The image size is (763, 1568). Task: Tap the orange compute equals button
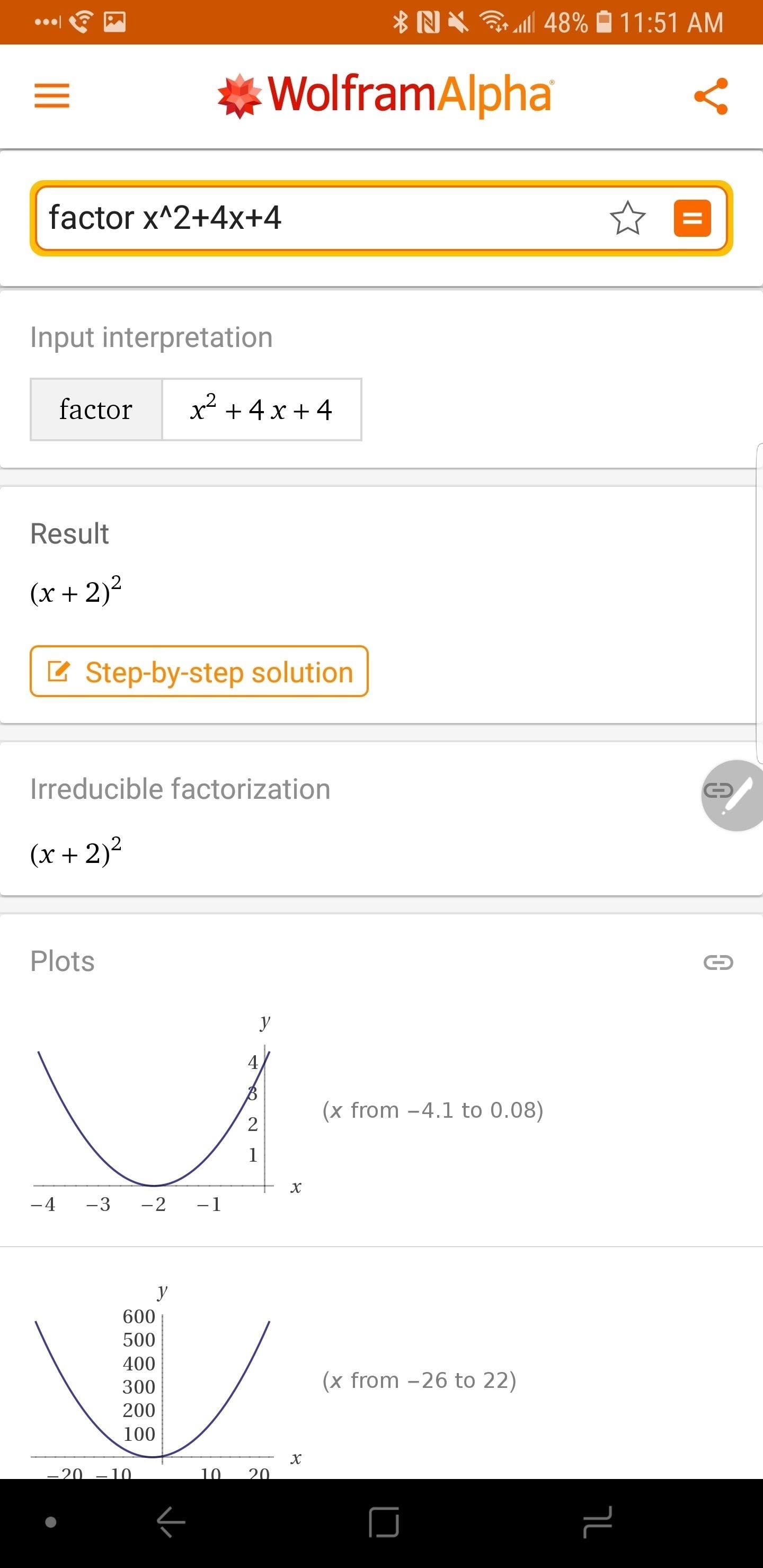click(693, 218)
